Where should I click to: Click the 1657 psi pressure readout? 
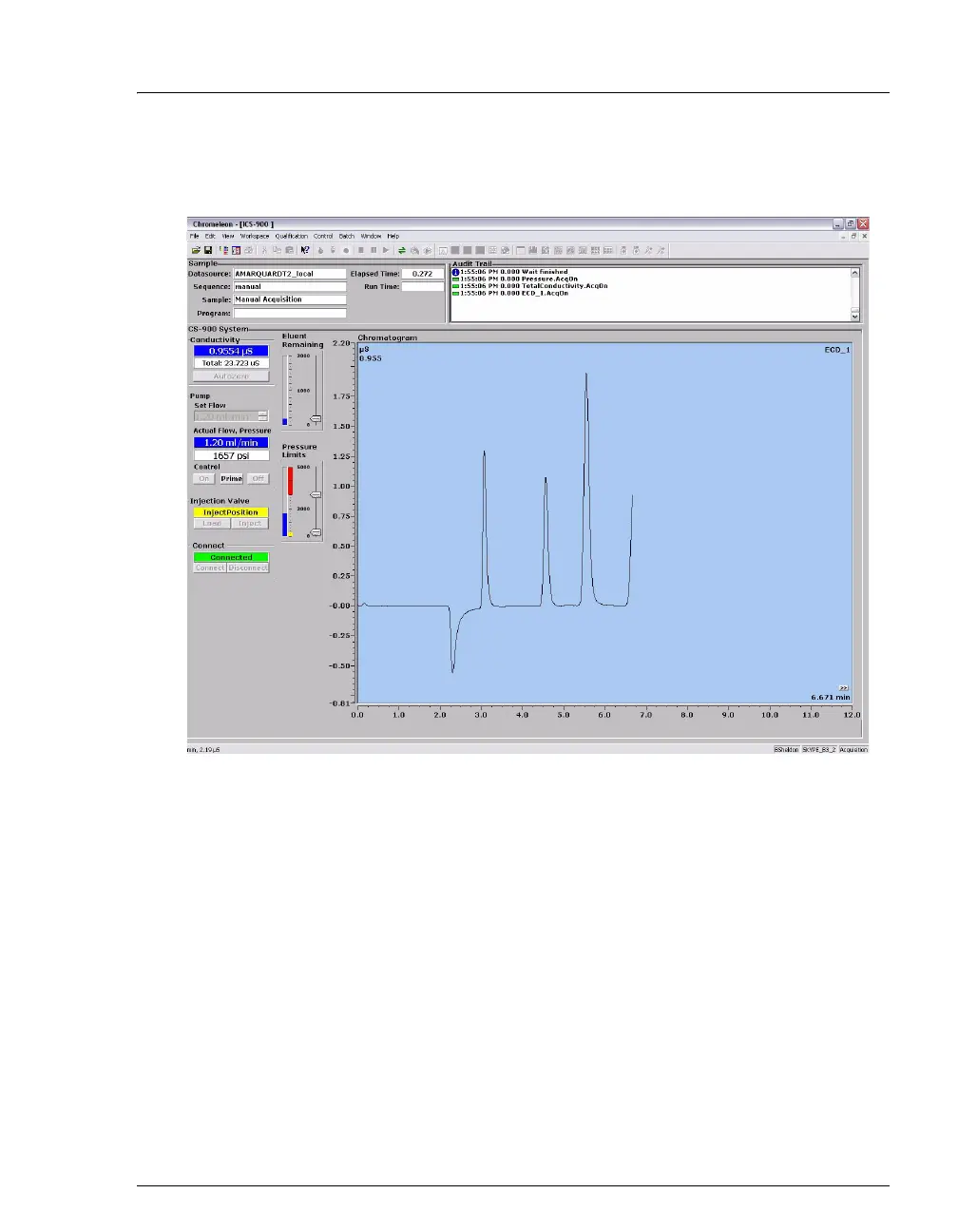[231, 455]
